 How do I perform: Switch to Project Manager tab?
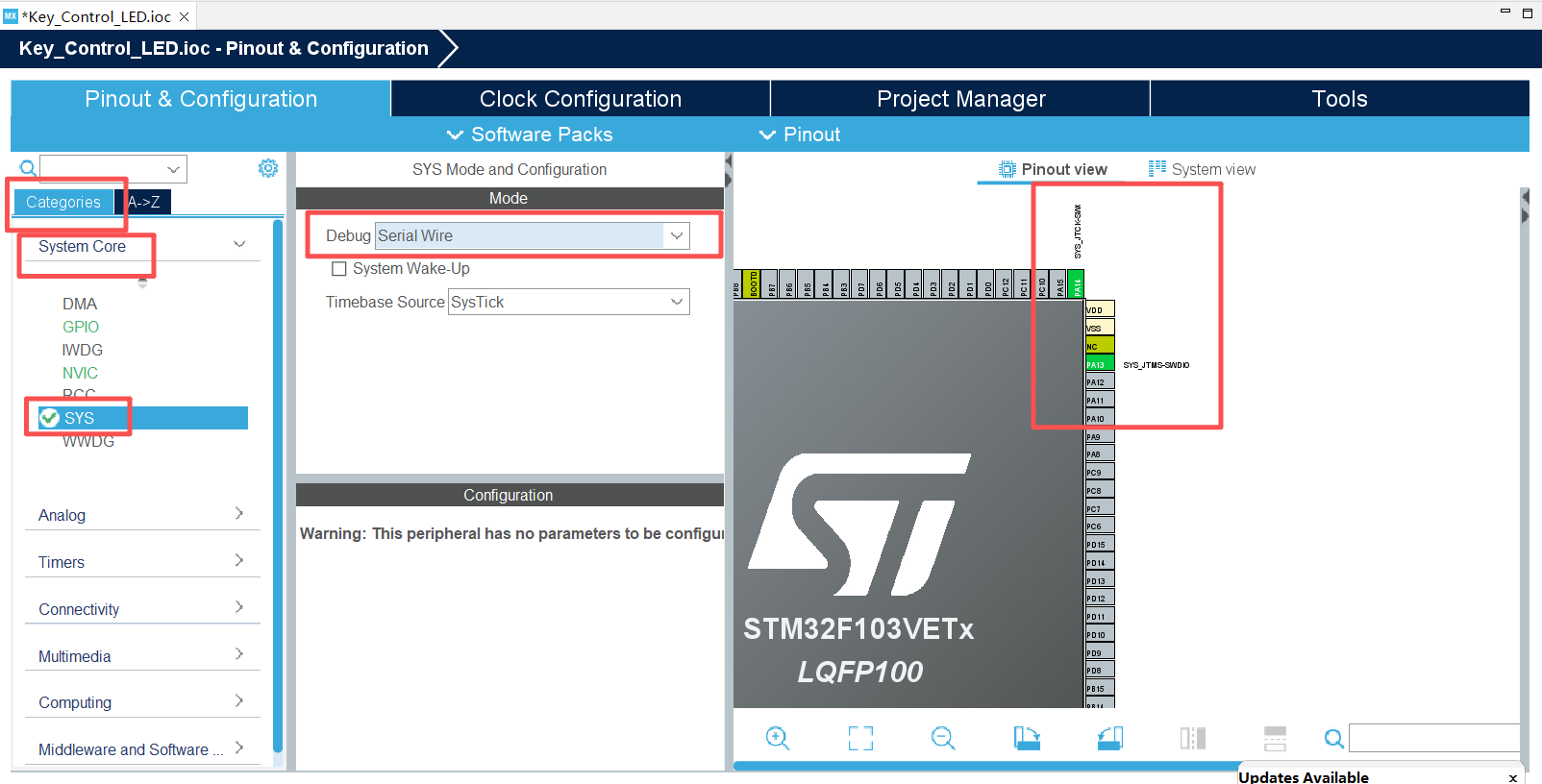click(960, 99)
